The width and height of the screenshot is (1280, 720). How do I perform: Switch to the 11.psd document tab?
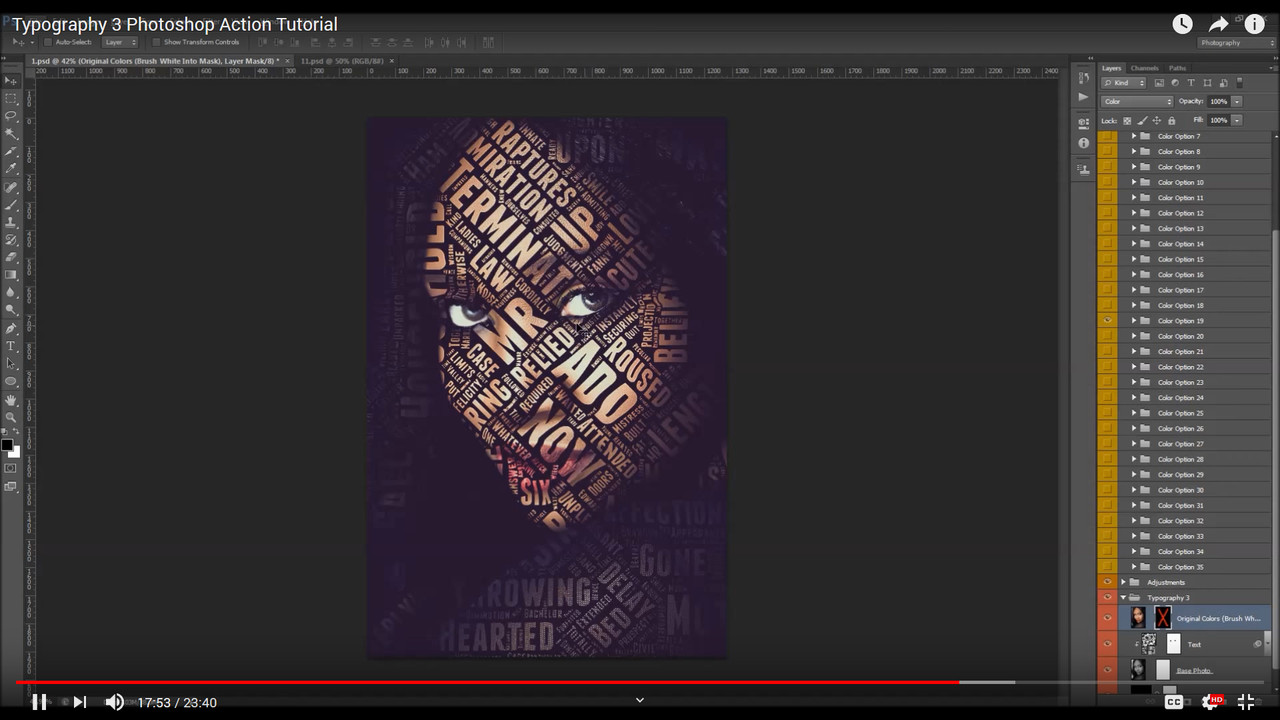click(x=342, y=61)
